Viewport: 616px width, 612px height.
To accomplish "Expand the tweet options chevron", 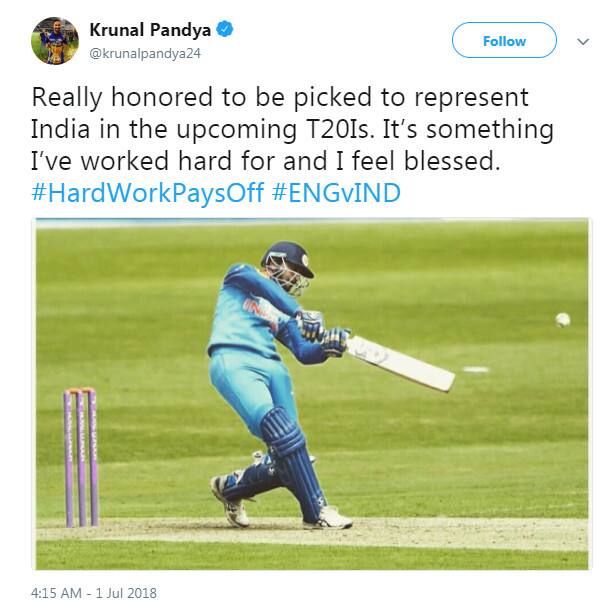I will tap(583, 41).
